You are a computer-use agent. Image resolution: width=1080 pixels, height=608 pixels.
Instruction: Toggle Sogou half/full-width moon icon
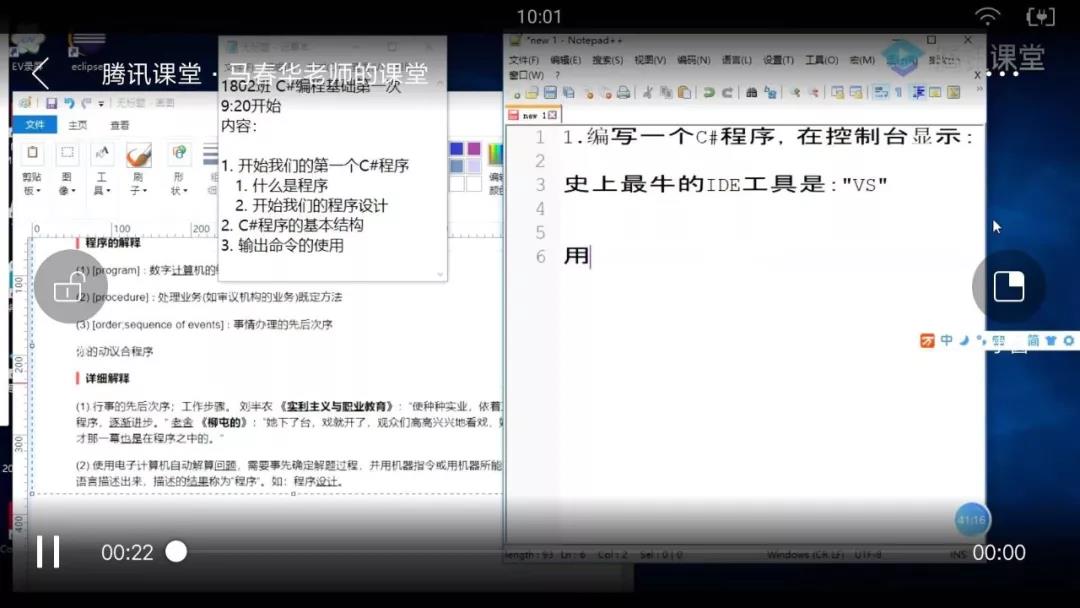964,341
